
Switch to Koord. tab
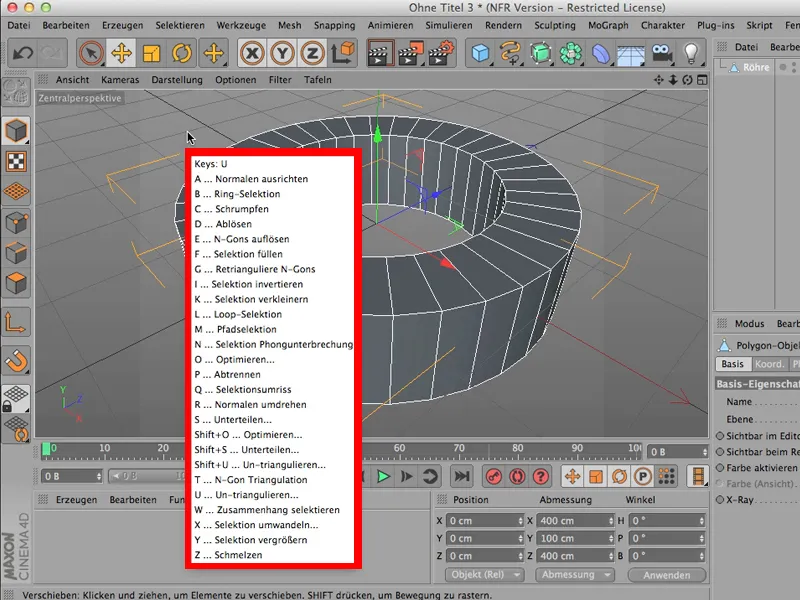point(769,364)
